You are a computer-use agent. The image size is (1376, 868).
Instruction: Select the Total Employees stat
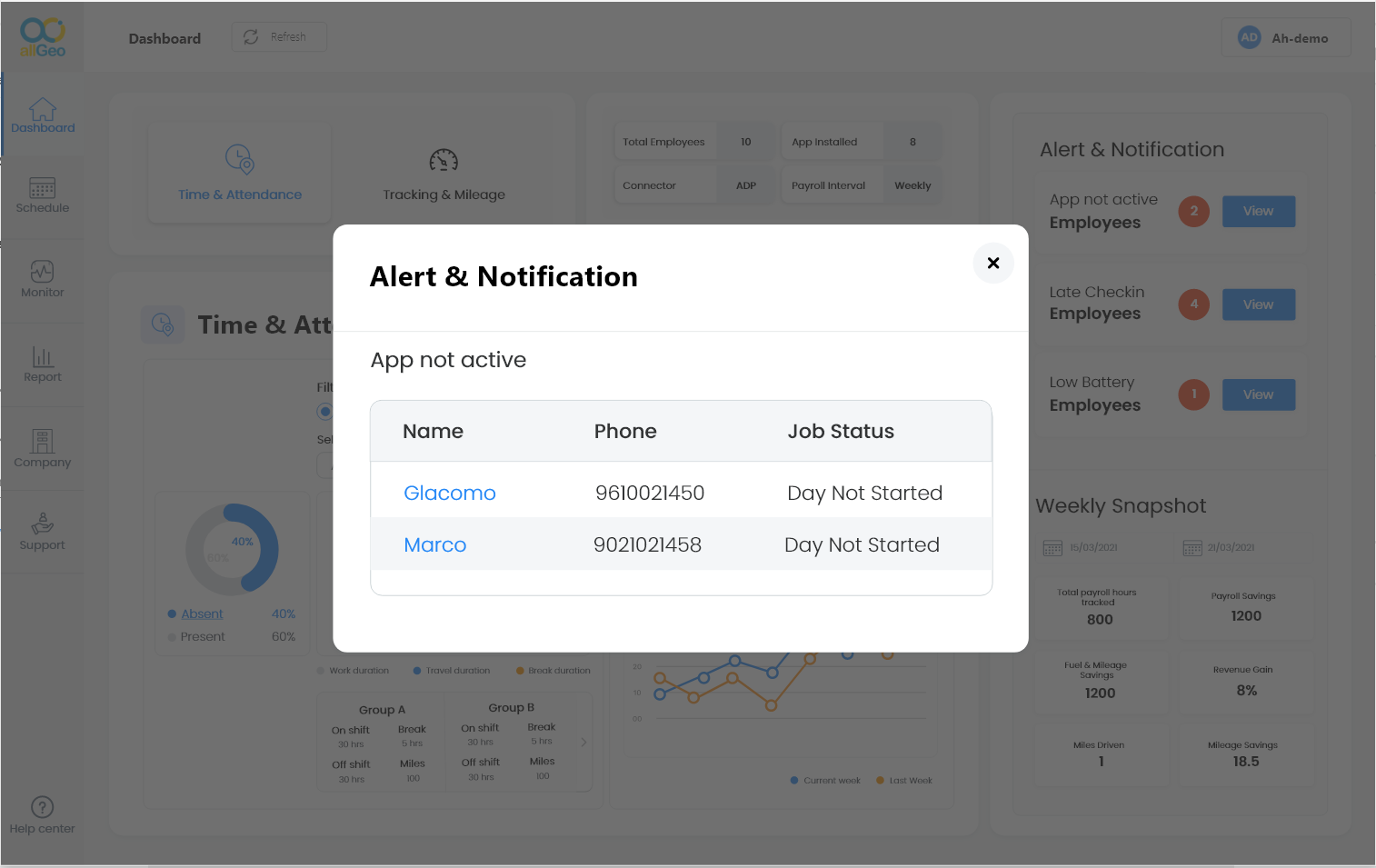coord(694,142)
